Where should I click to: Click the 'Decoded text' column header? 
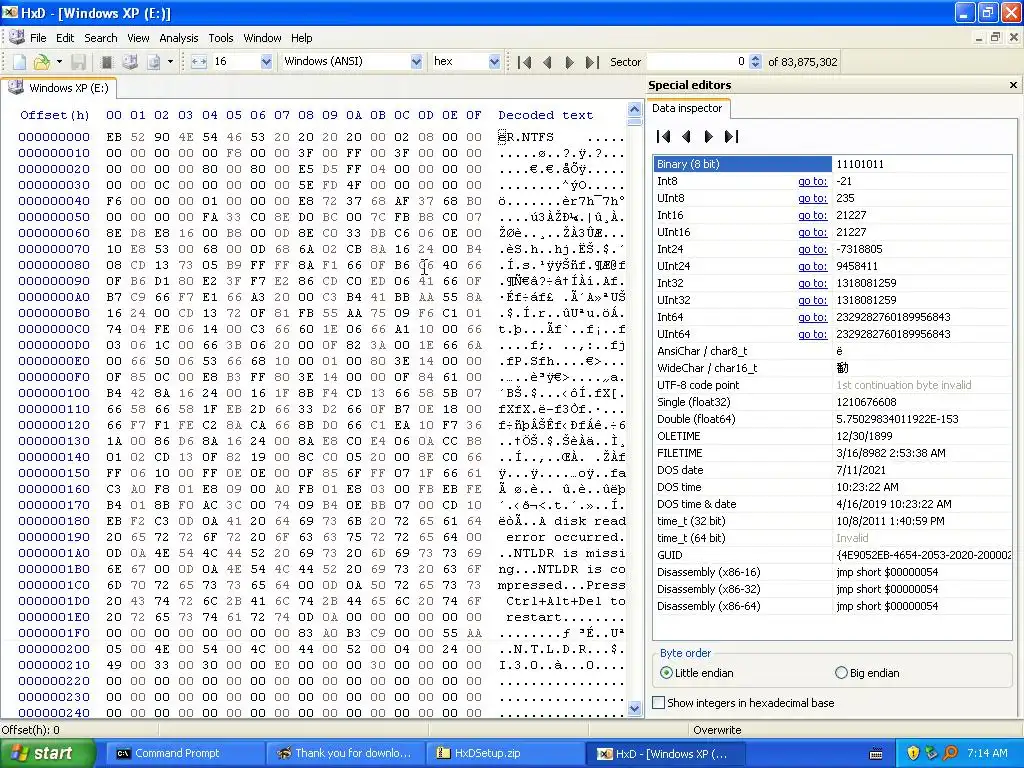coord(546,116)
